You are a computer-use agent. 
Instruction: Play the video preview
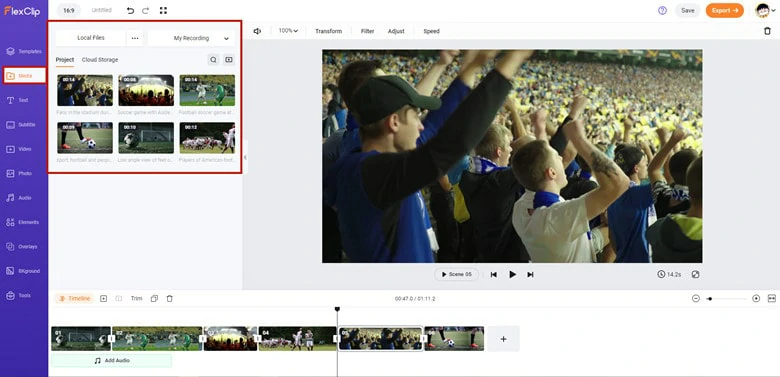click(x=512, y=275)
